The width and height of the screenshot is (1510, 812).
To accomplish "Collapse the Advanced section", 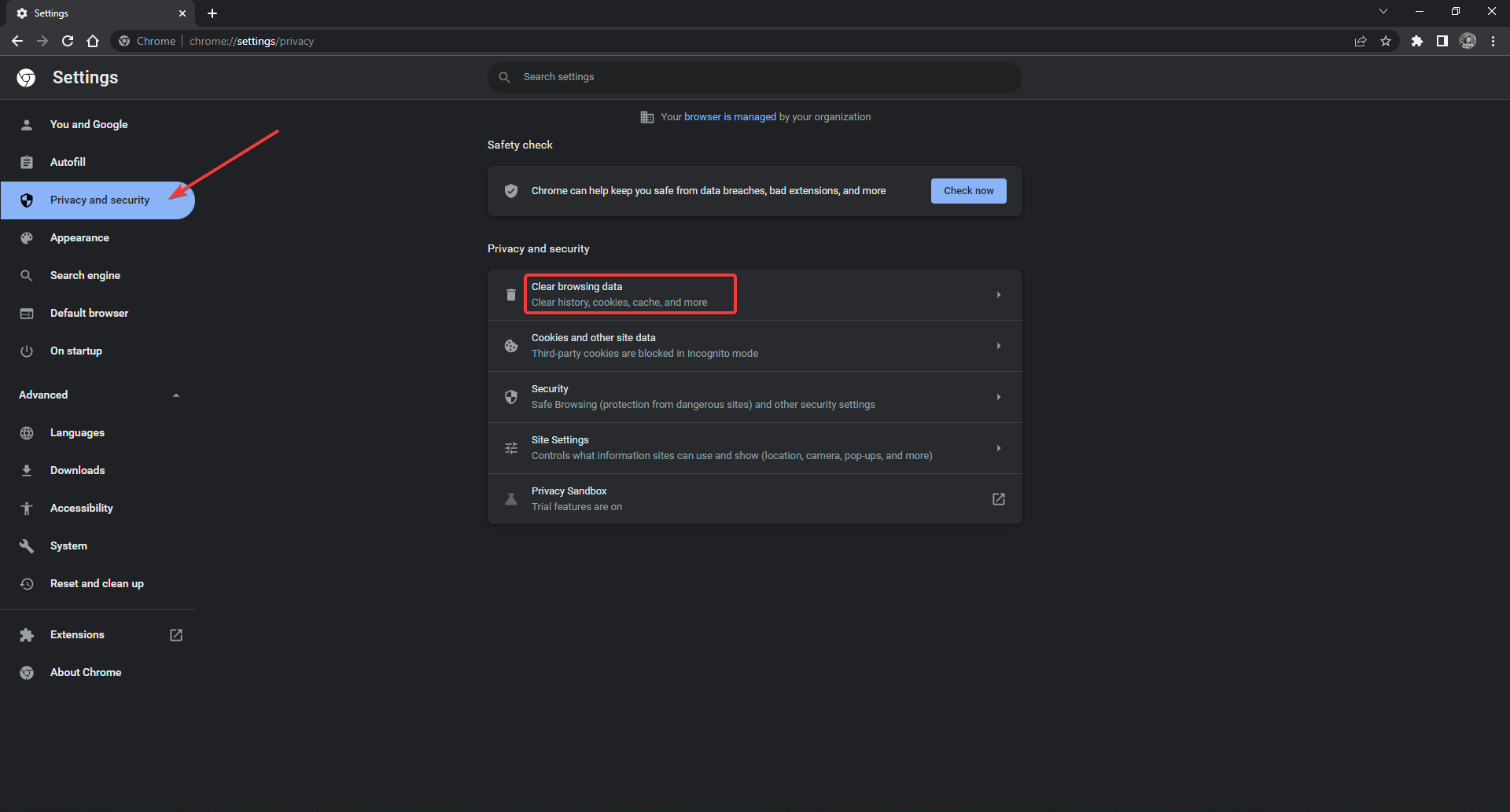I will pos(176,395).
